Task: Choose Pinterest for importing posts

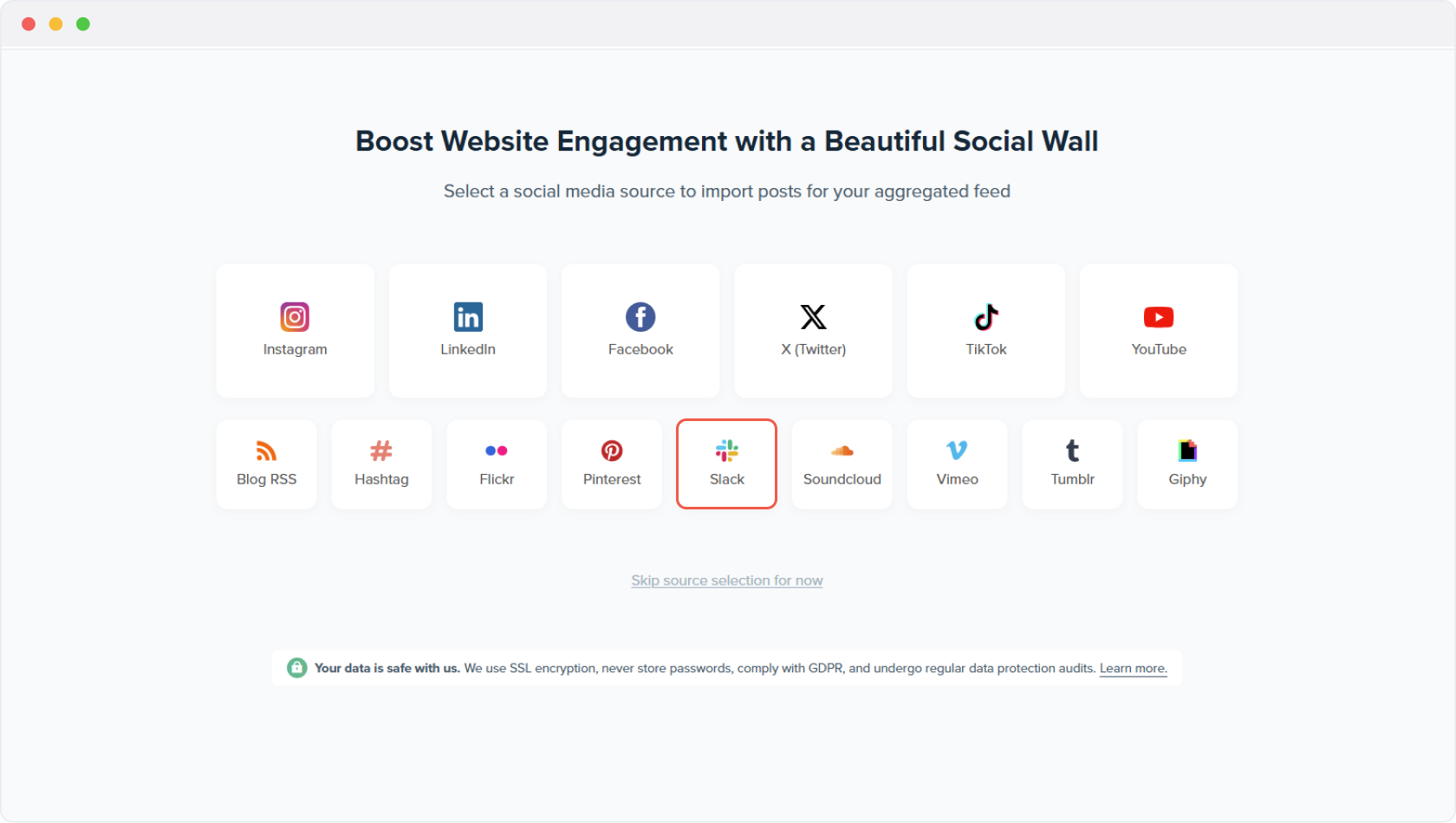Action: point(611,464)
